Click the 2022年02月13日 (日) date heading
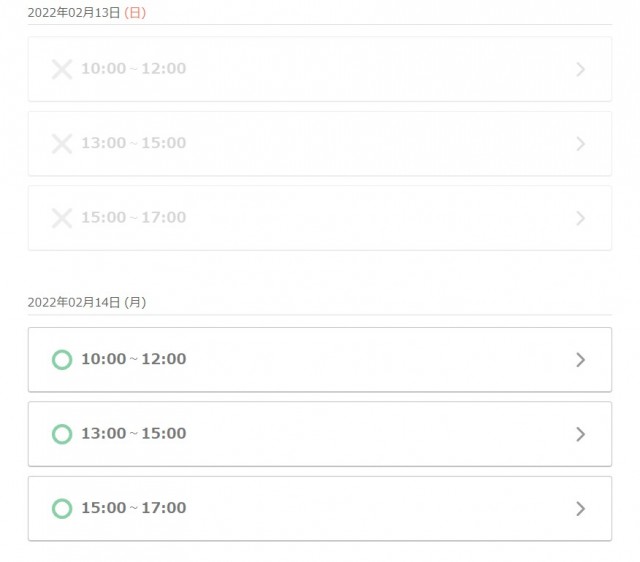This screenshot has width=640, height=562. (x=86, y=13)
